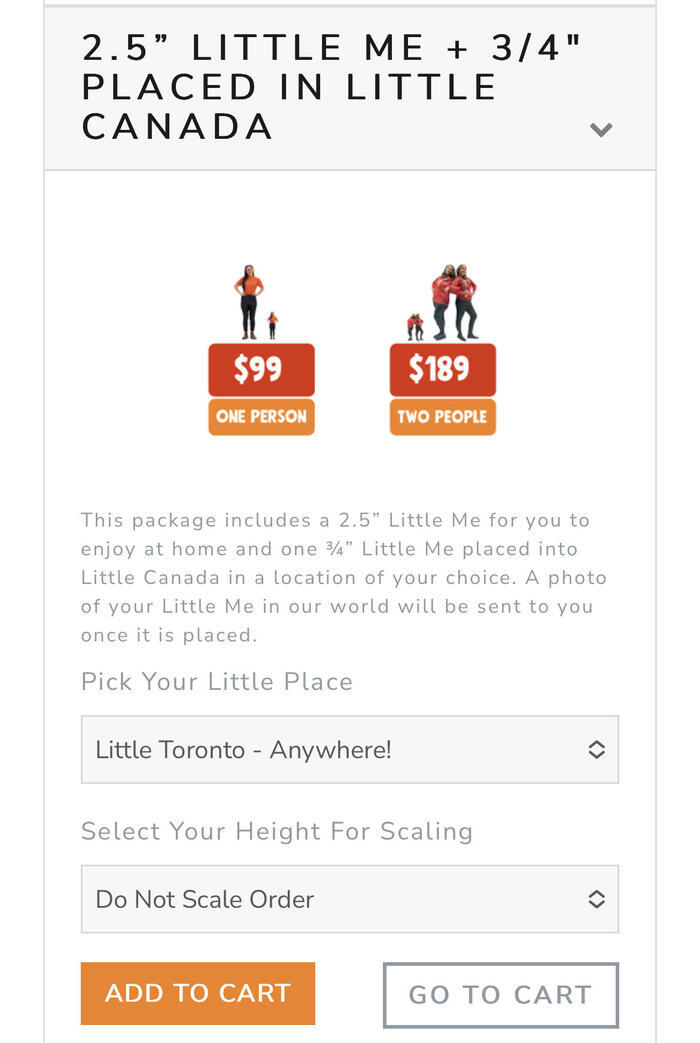Click the TWO PEOPLE orange label
Viewport: 700px width, 1043px height.
coord(442,417)
